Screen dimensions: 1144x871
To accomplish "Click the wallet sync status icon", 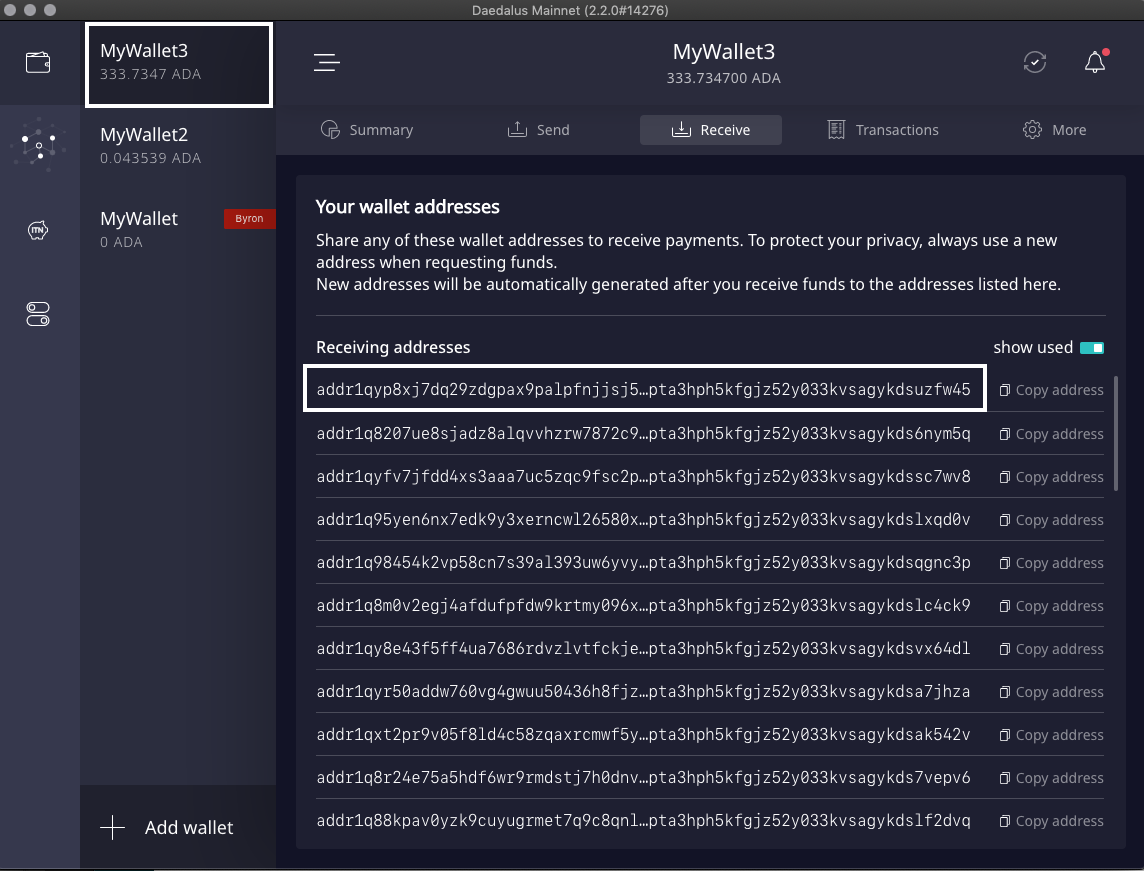I will click(1035, 62).
